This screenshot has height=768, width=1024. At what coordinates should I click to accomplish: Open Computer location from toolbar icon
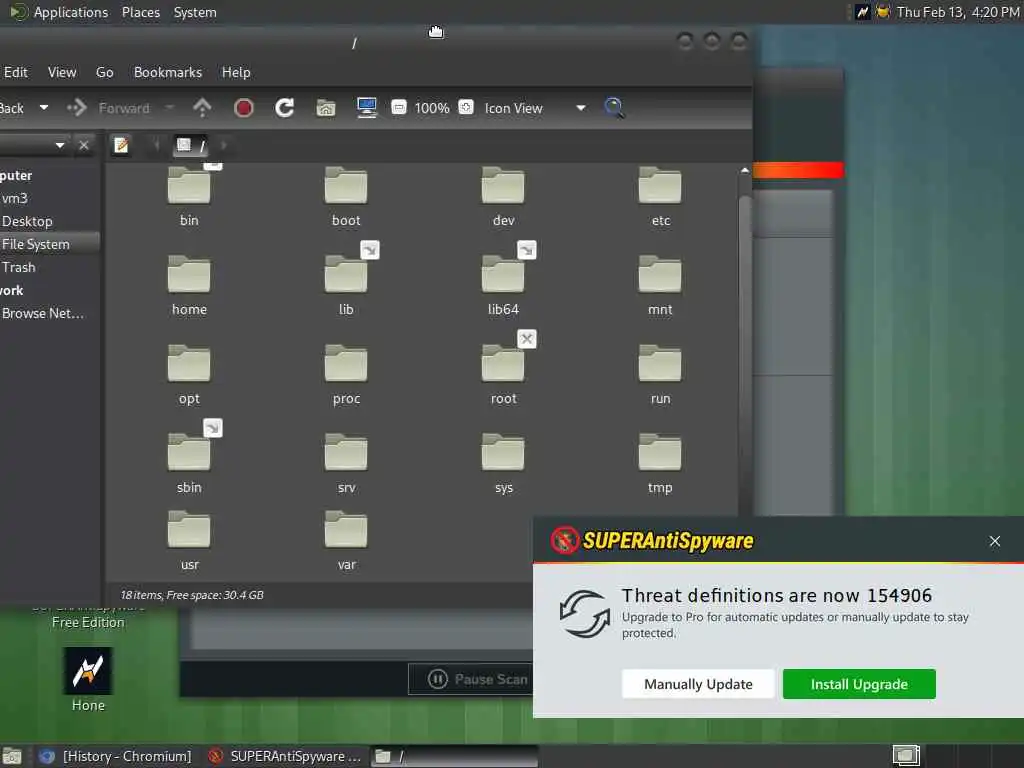[366, 108]
